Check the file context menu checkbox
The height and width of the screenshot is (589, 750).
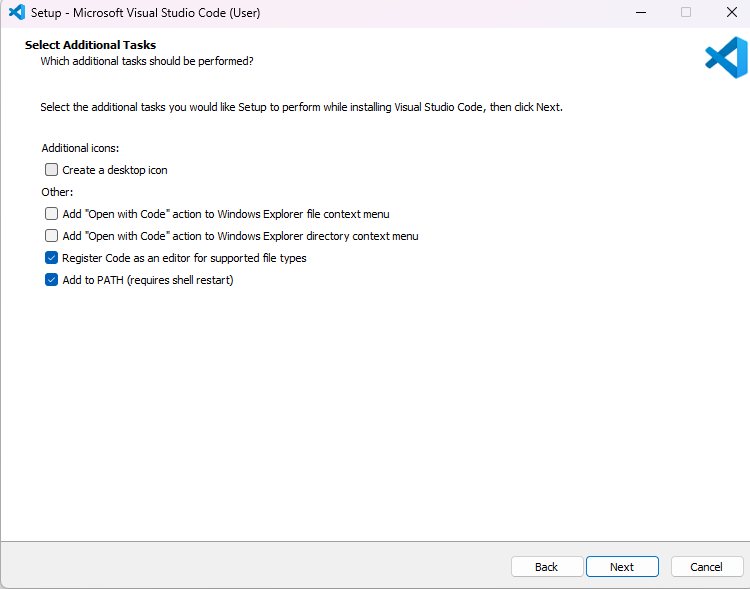51,214
